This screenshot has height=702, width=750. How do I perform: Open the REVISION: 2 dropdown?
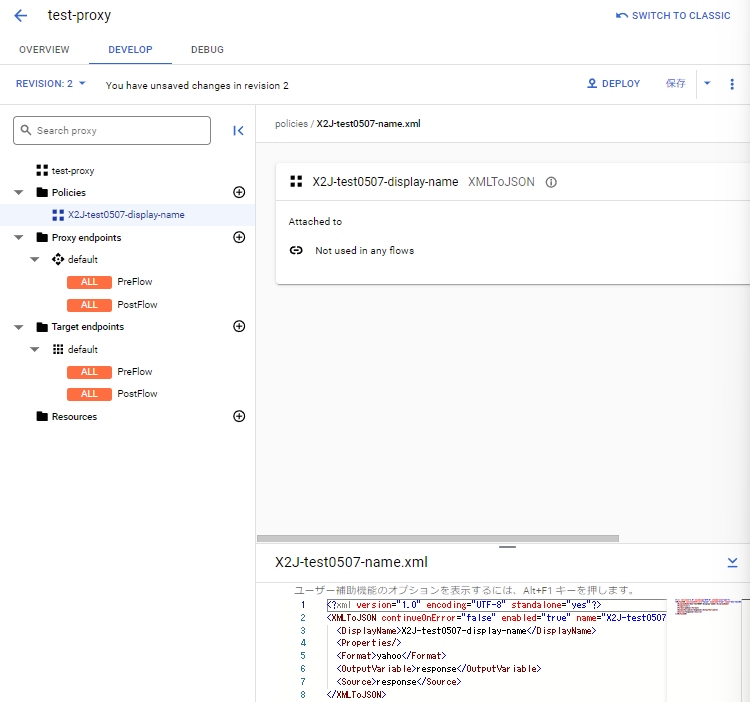point(50,84)
